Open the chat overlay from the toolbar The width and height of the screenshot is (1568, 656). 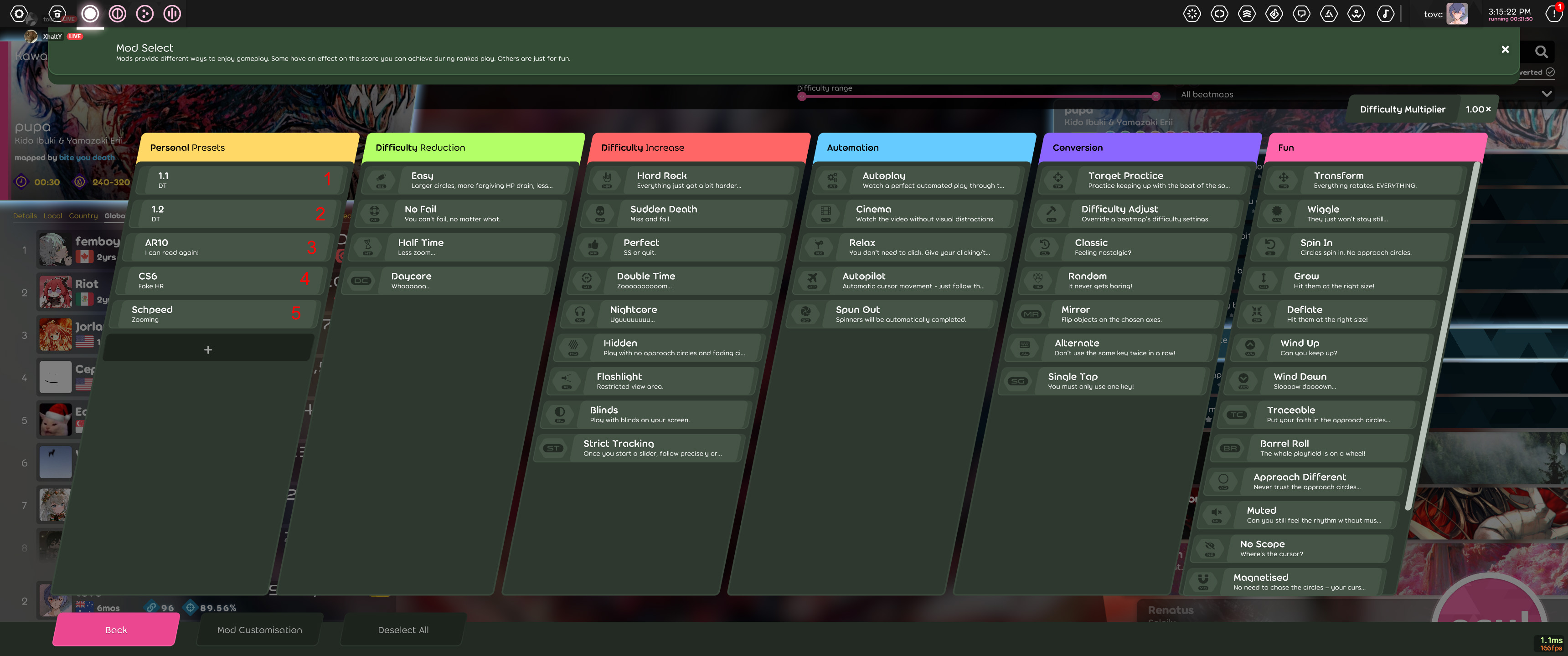(x=1302, y=13)
